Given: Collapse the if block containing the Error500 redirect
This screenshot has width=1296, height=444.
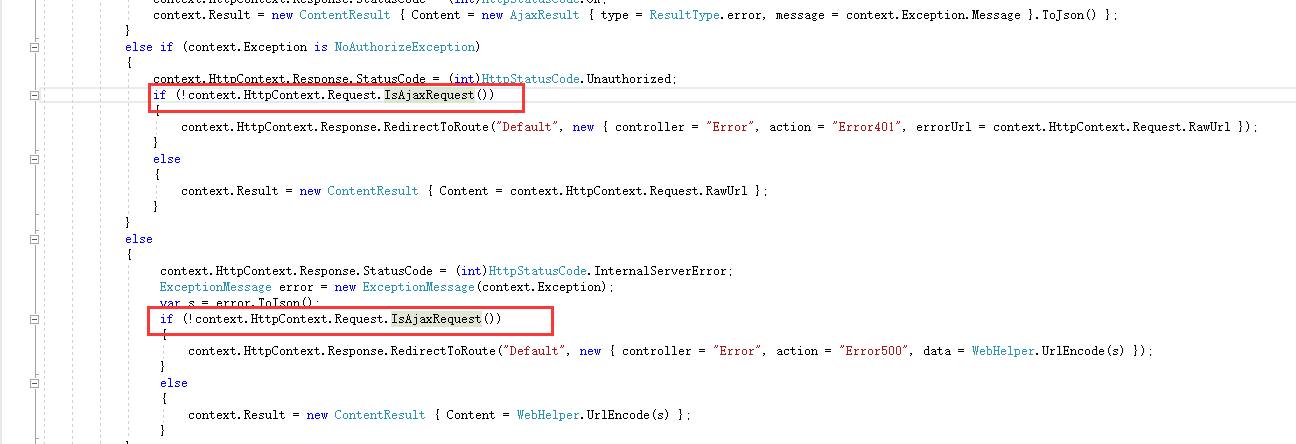Looking at the screenshot, I should pyautogui.click(x=35, y=319).
